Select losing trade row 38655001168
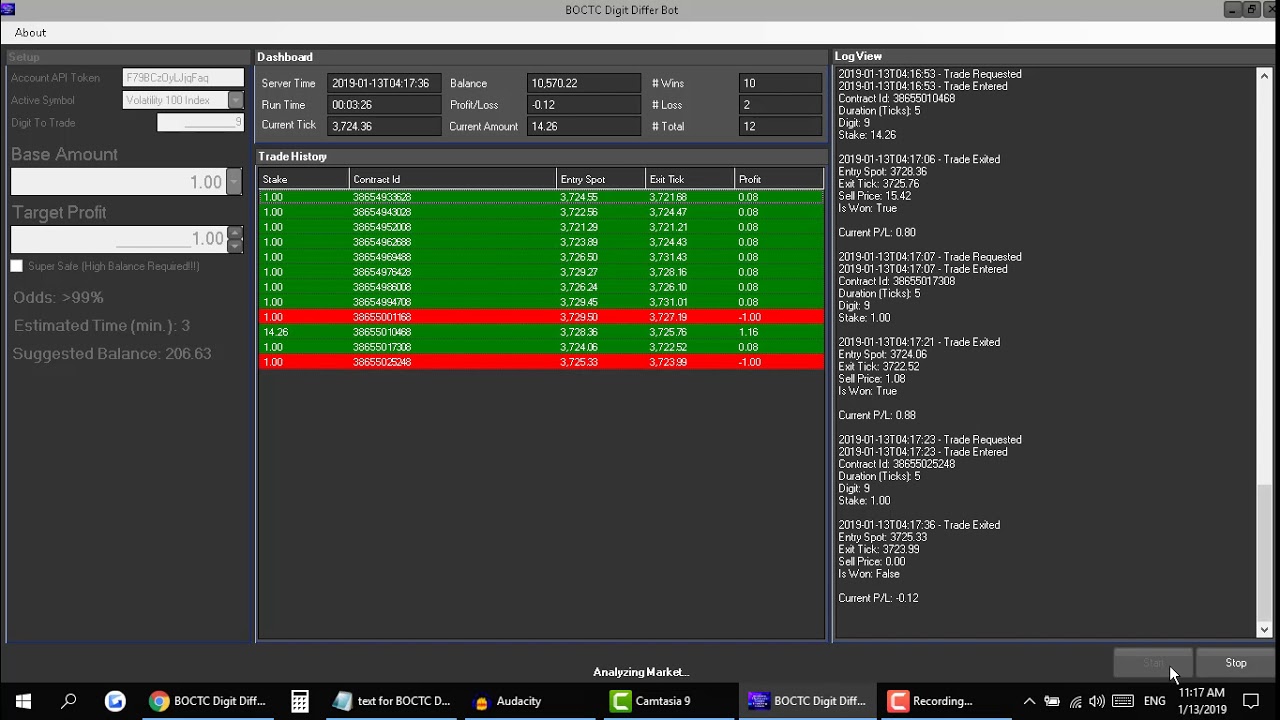Viewport: 1280px width, 720px height. (x=541, y=317)
